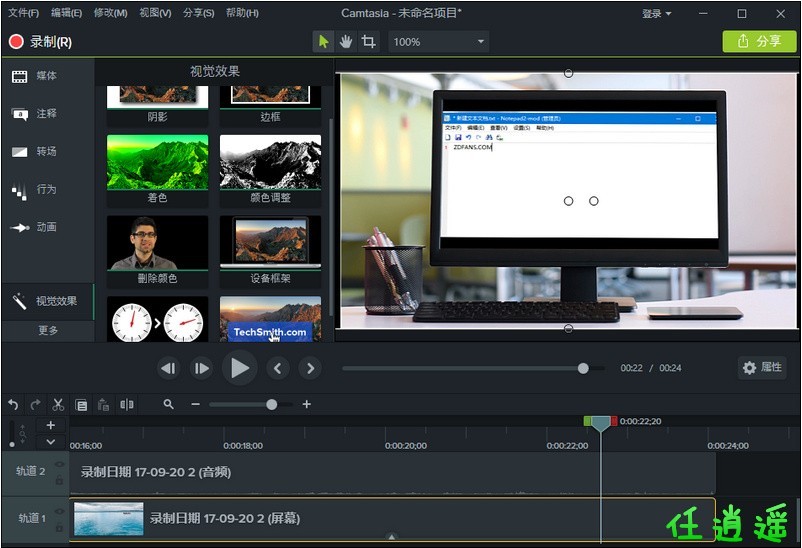Open the Properties (属性) panel button
The height and width of the screenshot is (548, 802).
pos(762,367)
